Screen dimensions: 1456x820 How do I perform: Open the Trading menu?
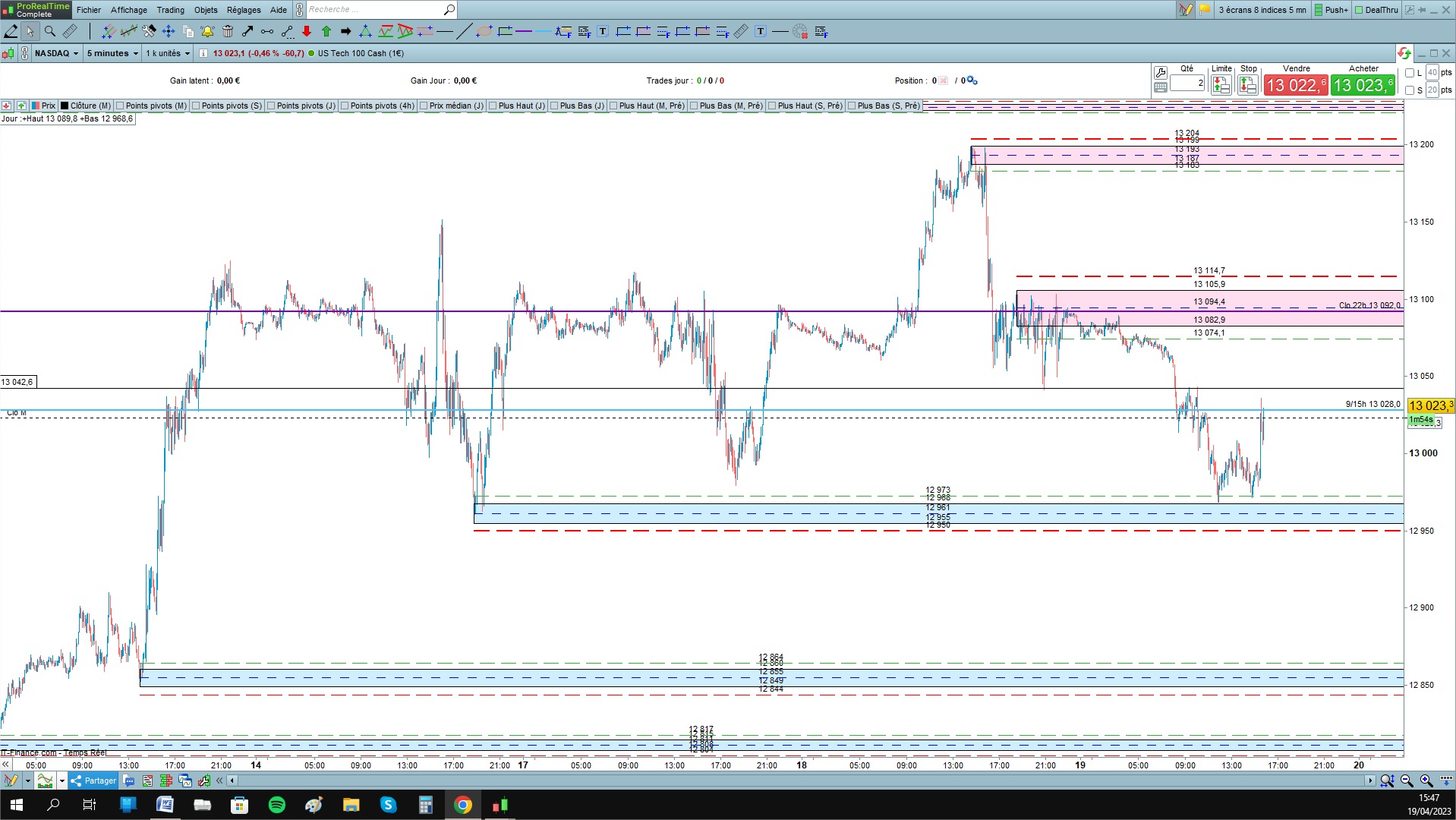[171, 10]
